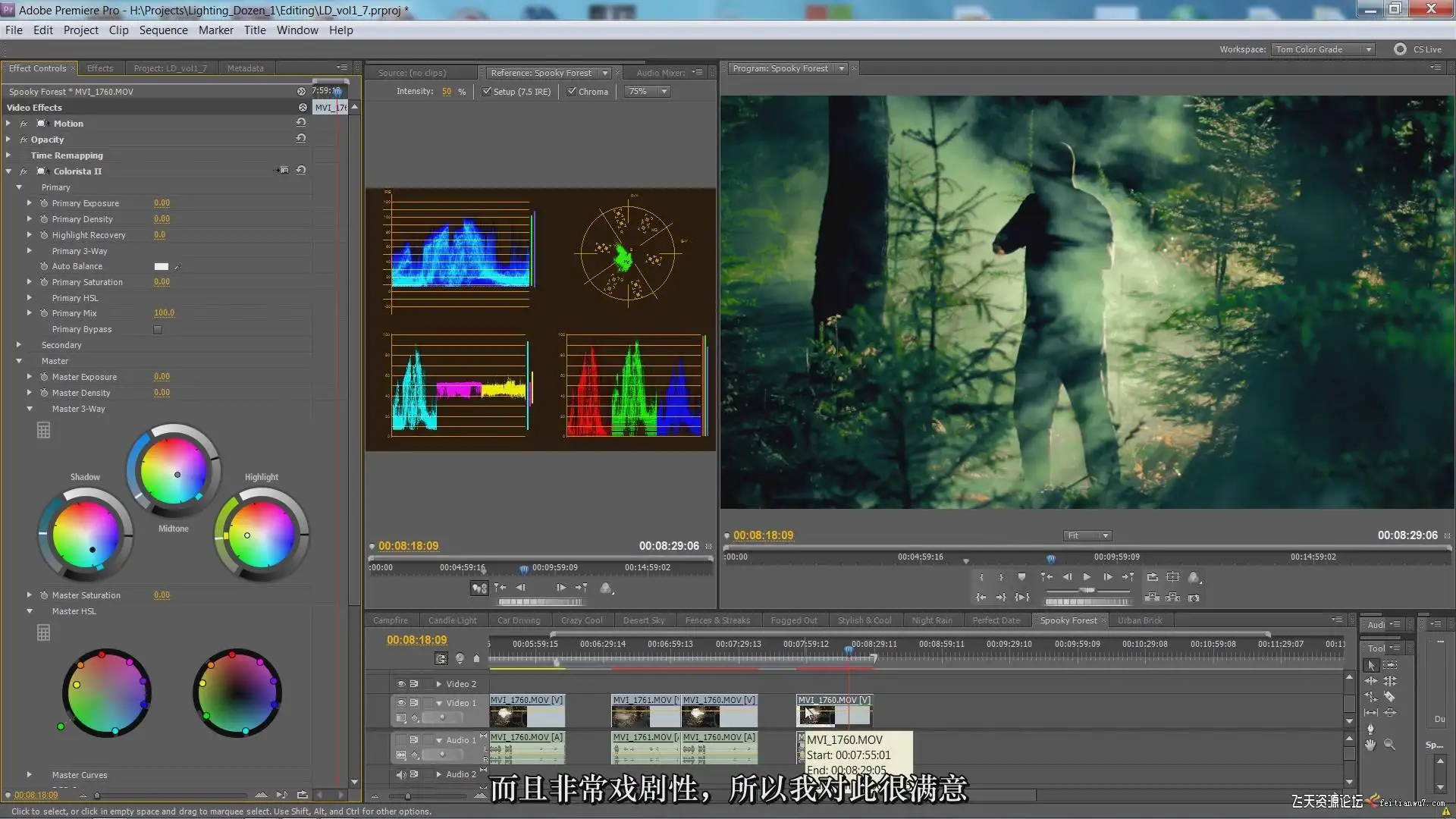Reset the Motion effect
This screenshot has height=819, width=1456.
pyautogui.click(x=301, y=122)
